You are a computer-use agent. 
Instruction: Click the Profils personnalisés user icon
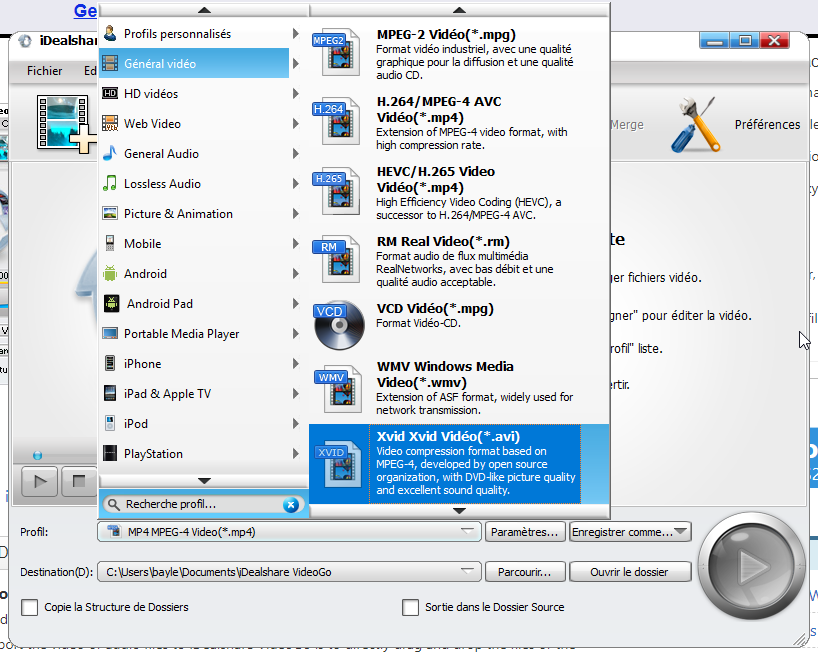[110, 33]
